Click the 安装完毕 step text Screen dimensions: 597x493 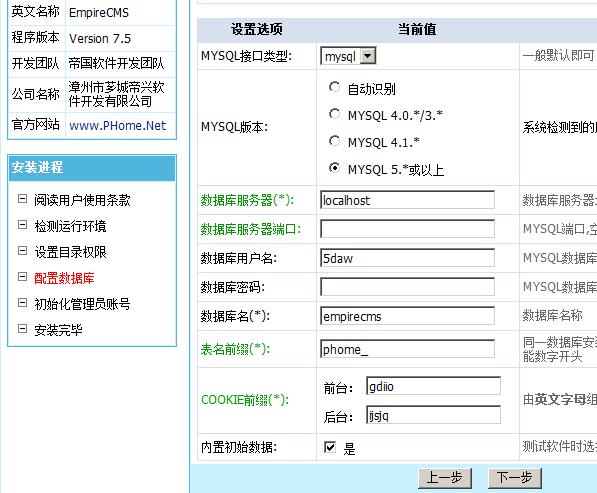point(58,330)
